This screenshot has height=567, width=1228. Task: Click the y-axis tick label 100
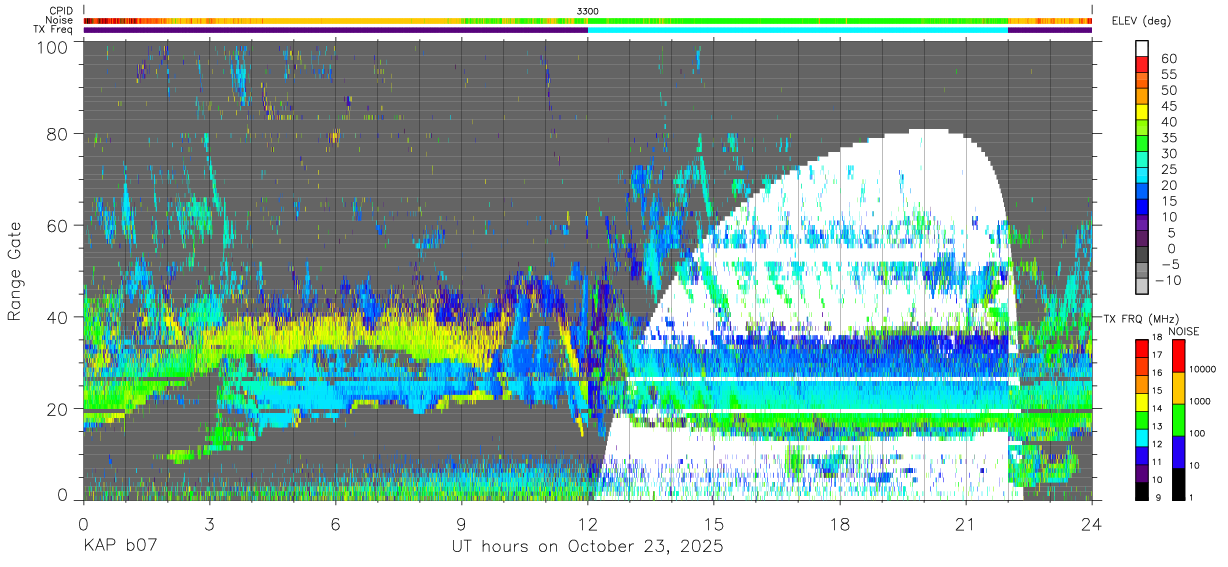(x=53, y=46)
